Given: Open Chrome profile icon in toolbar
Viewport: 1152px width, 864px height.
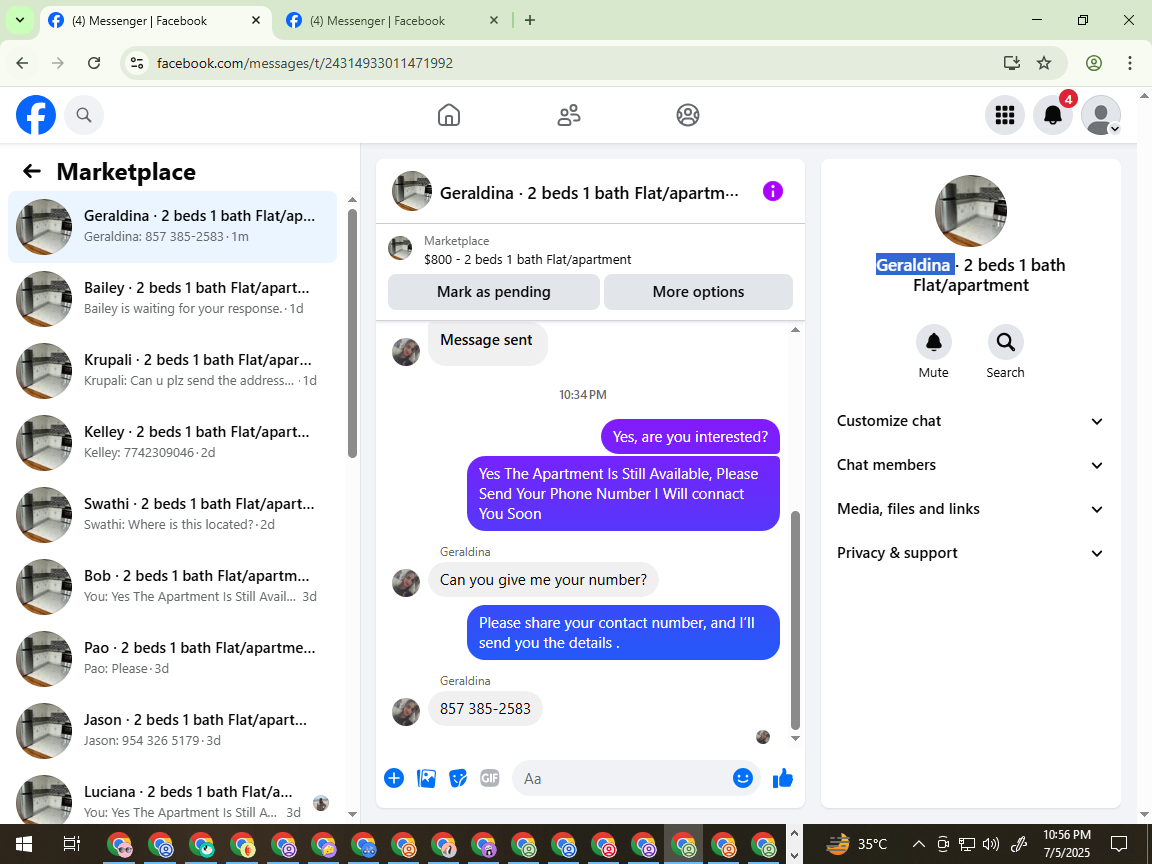Looking at the screenshot, I should pyautogui.click(x=1094, y=63).
